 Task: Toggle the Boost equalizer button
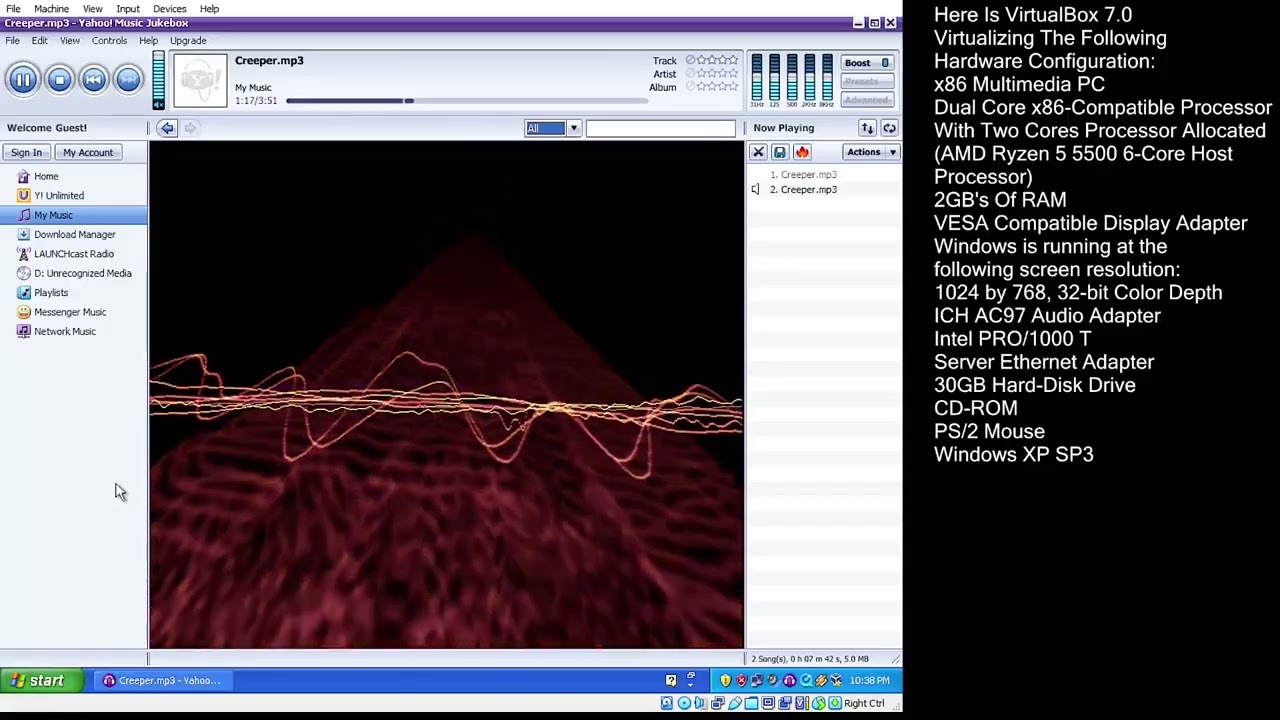866,63
